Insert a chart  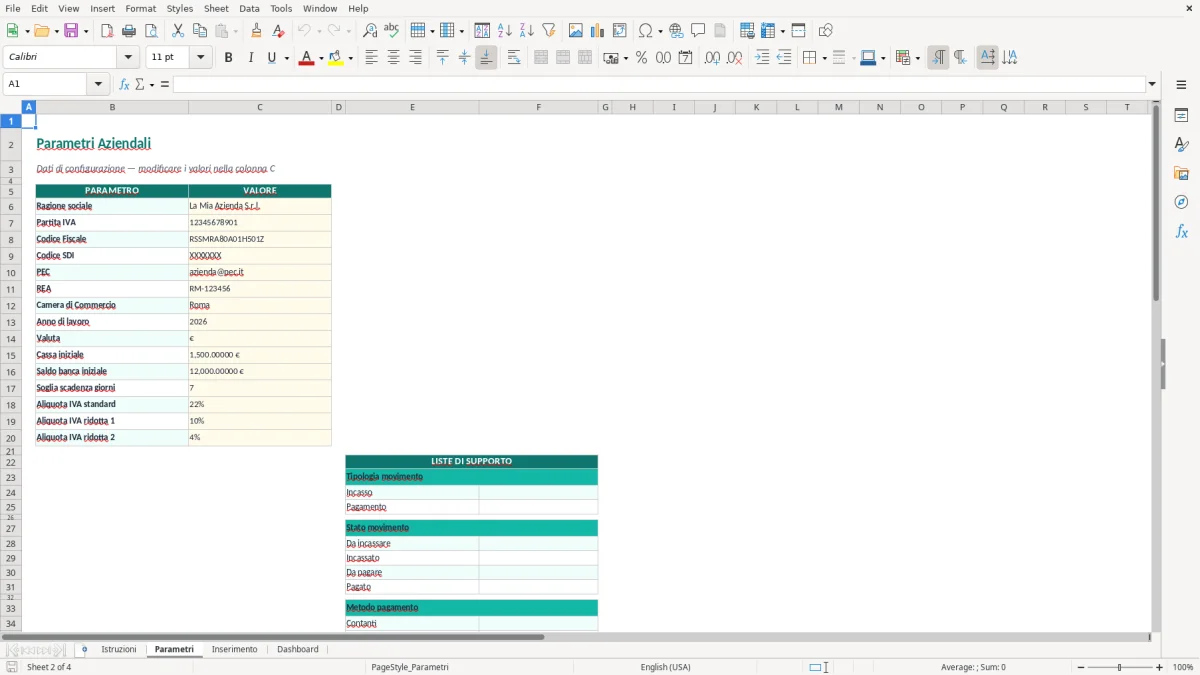(598, 31)
